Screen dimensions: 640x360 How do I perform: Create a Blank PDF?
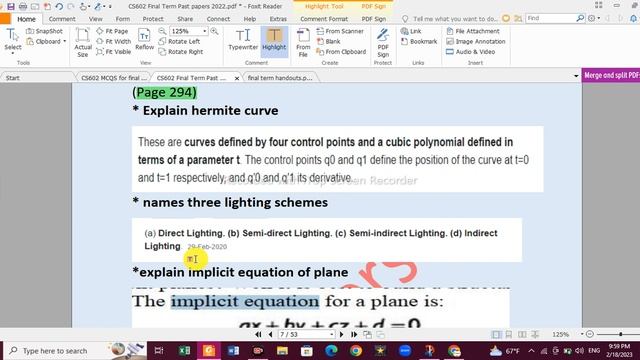pos(329,41)
